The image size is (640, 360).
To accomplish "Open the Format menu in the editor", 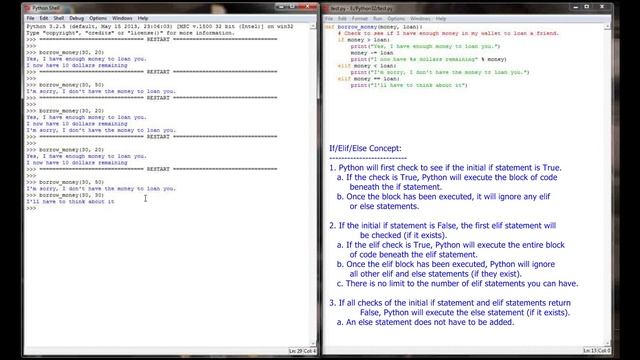I will coord(360,19).
